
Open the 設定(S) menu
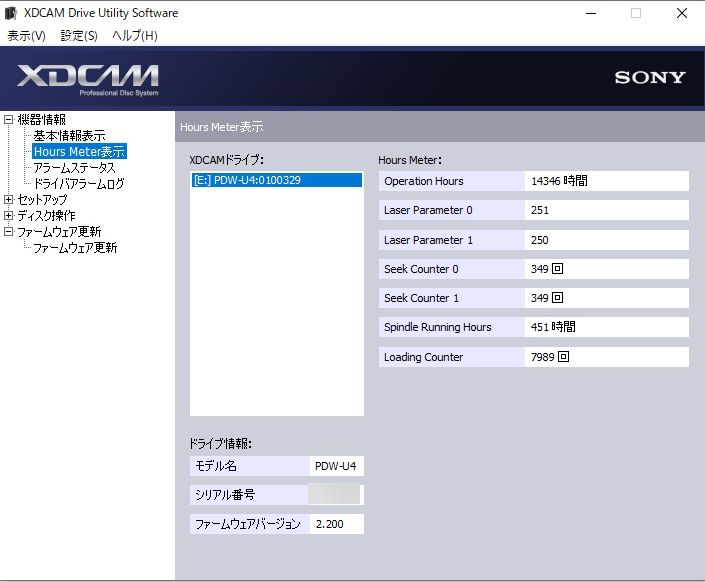79,36
